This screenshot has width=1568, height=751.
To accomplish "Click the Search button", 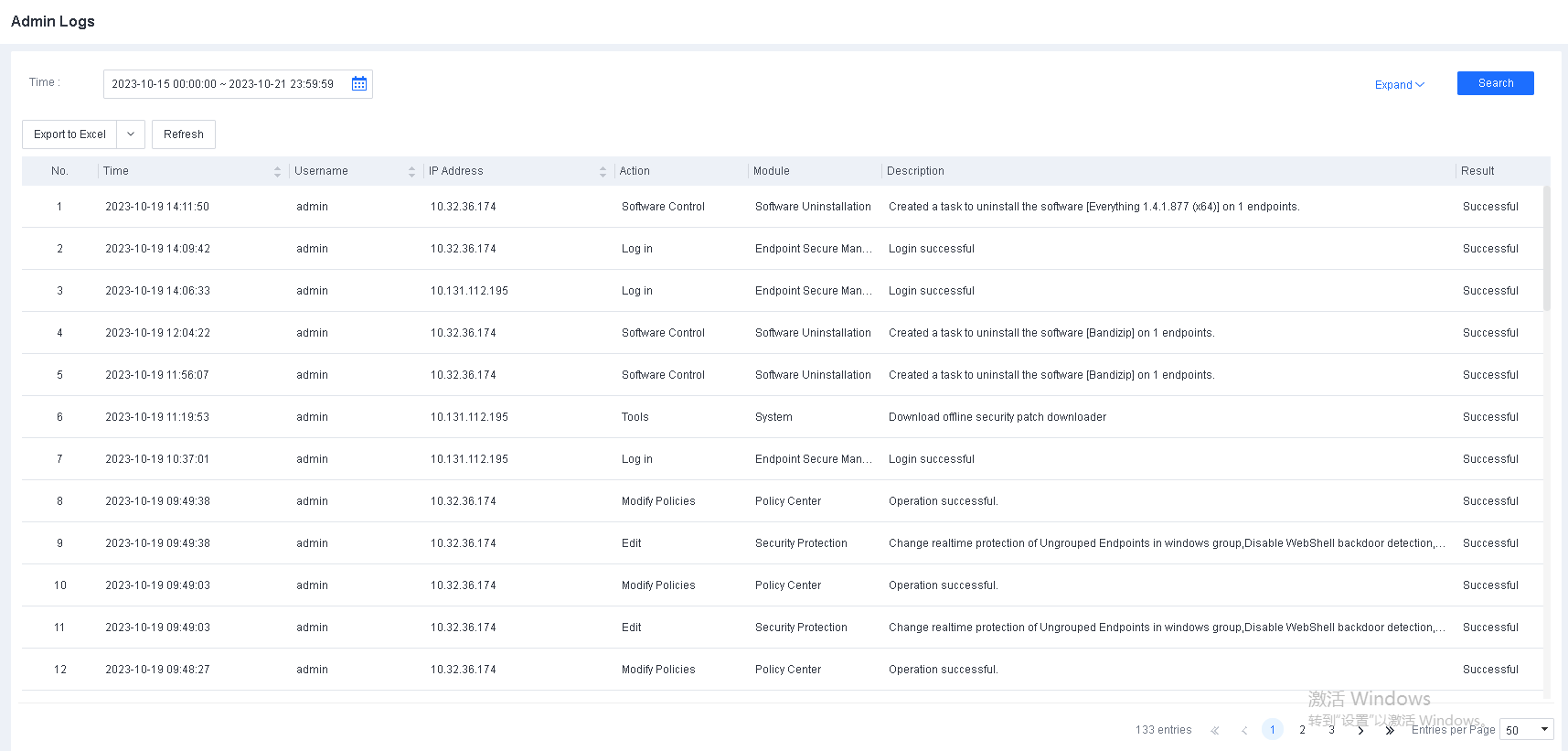I will (1495, 83).
